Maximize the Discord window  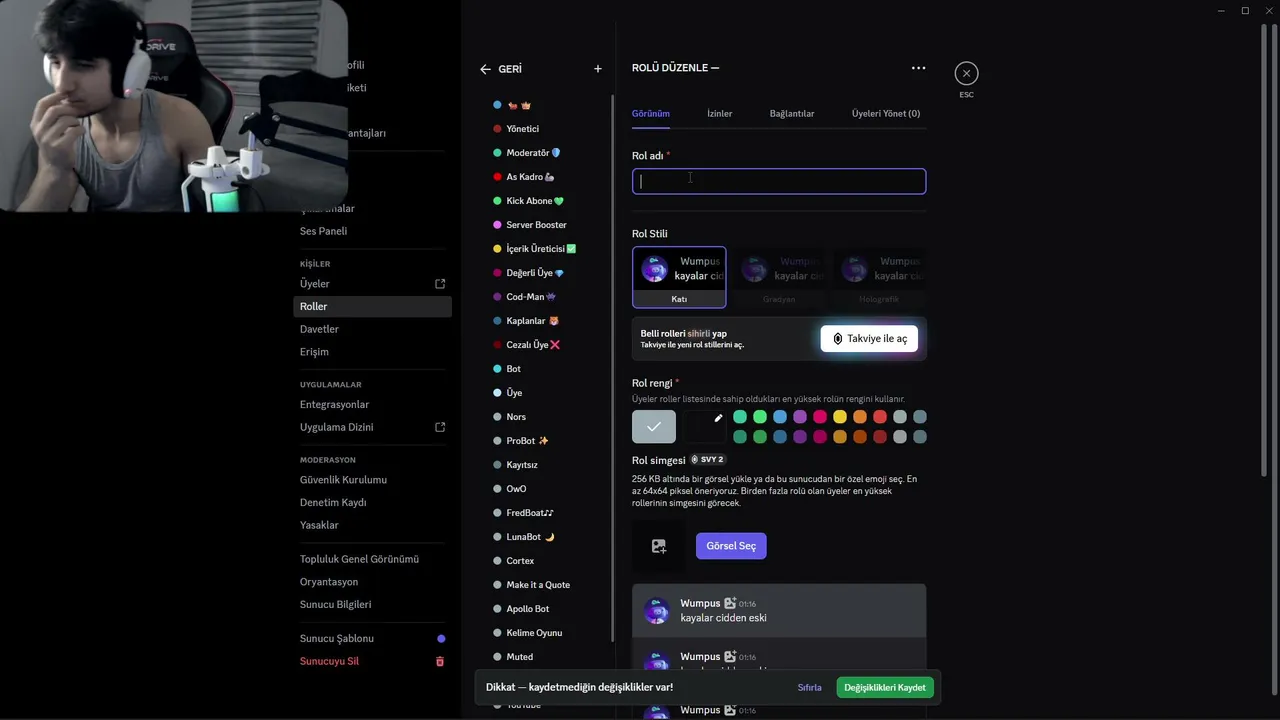tap(1245, 11)
